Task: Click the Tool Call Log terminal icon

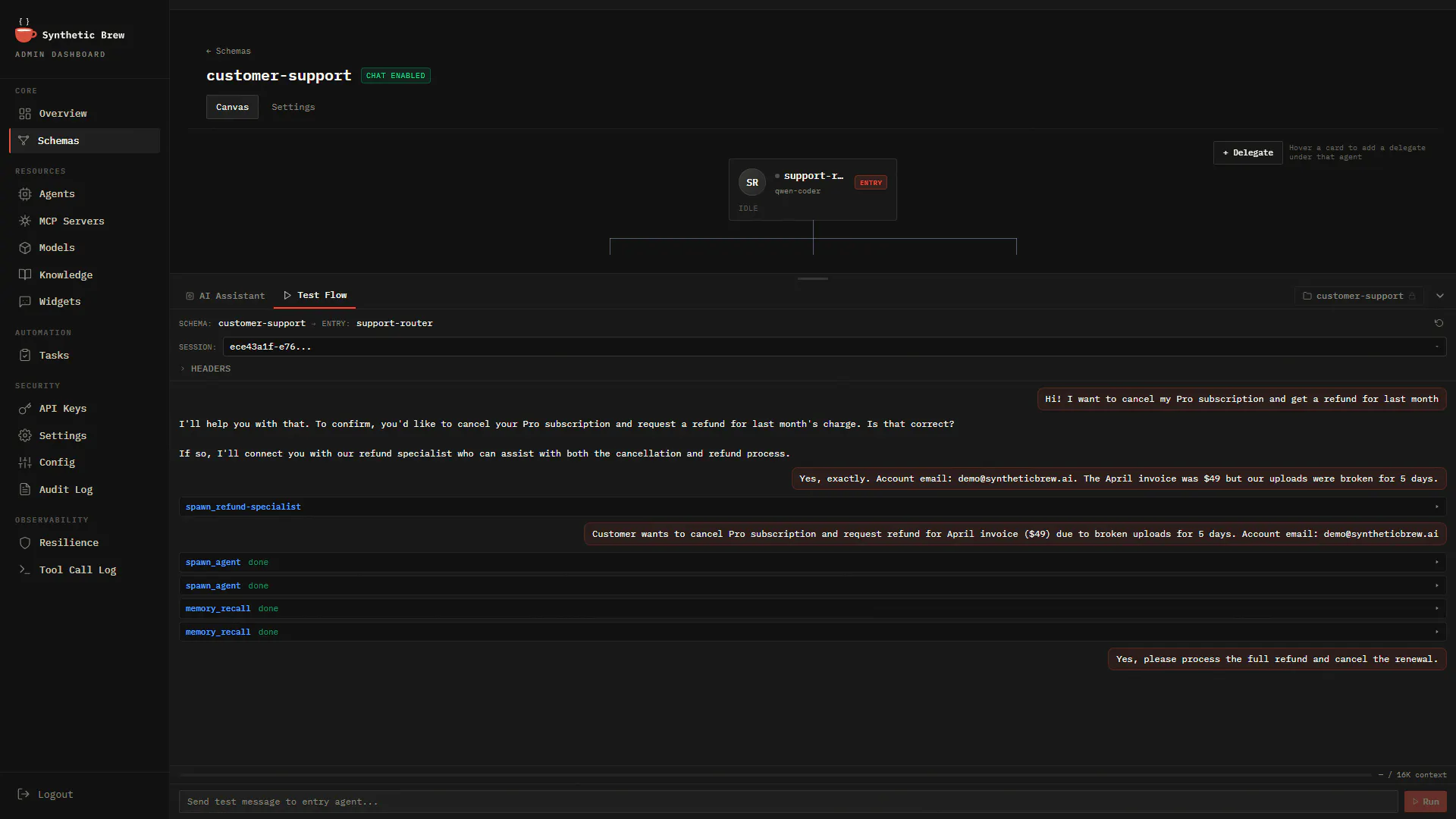Action: coord(25,570)
